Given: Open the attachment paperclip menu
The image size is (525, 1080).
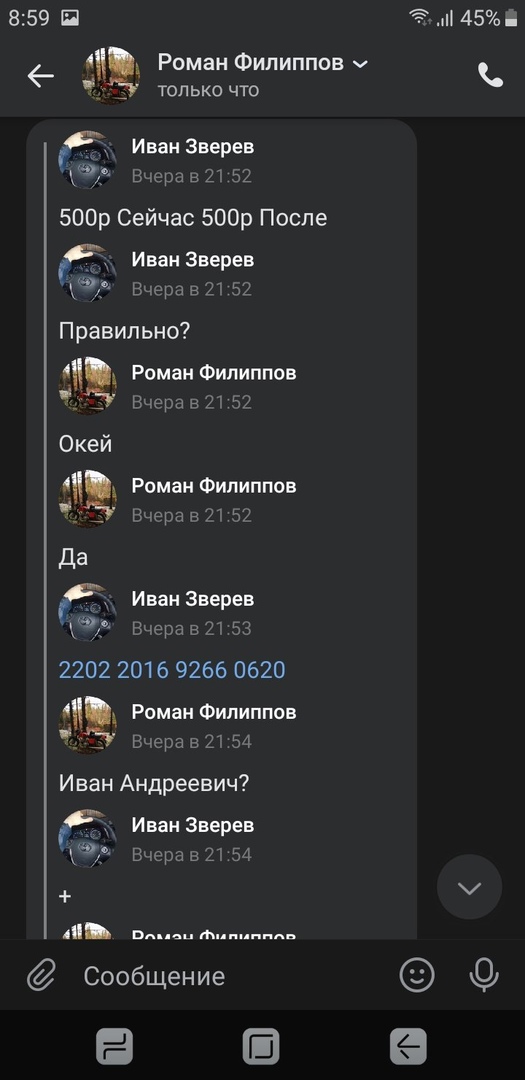Looking at the screenshot, I should click(x=41, y=976).
